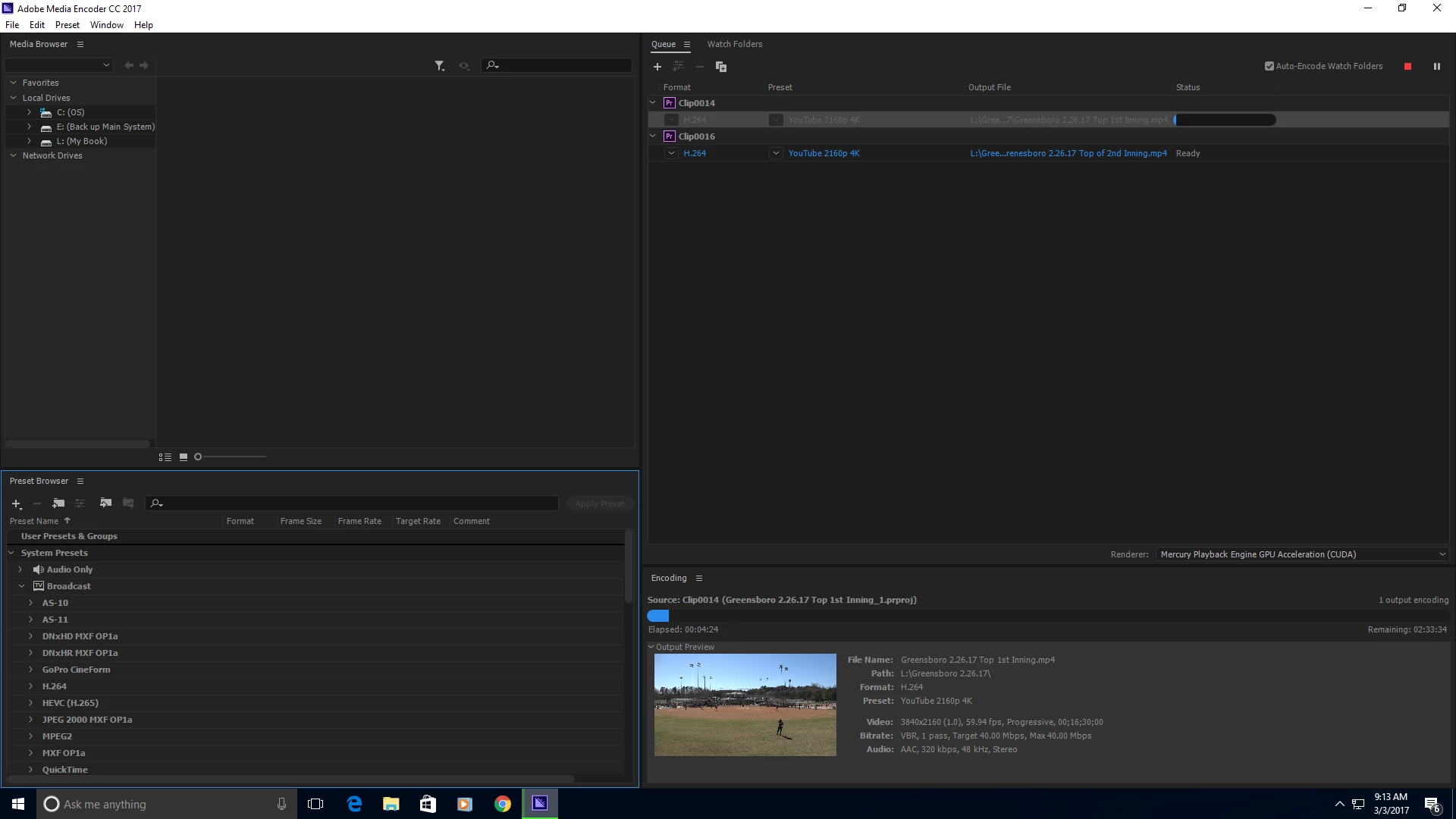Click the red Stop Queue button
This screenshot has width=1456, height=819.
[1407, 67]
